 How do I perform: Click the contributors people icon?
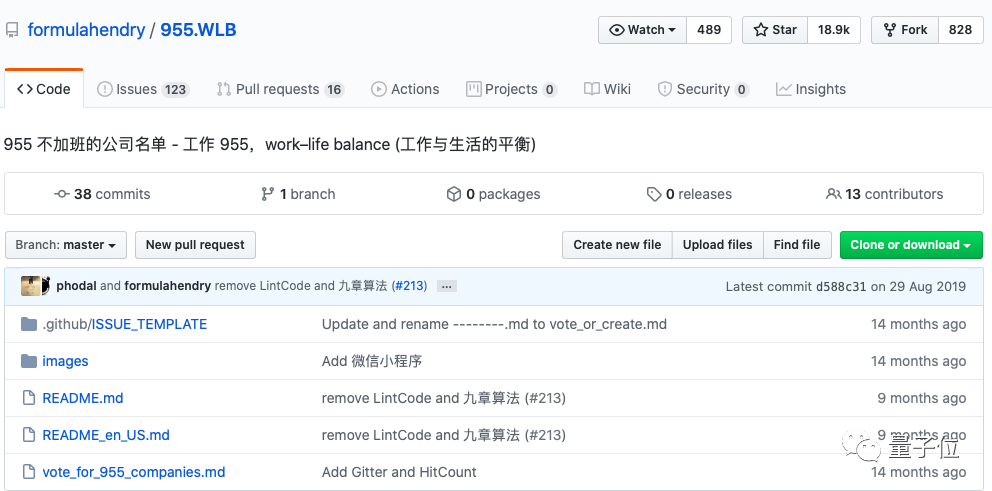[833, 194]
